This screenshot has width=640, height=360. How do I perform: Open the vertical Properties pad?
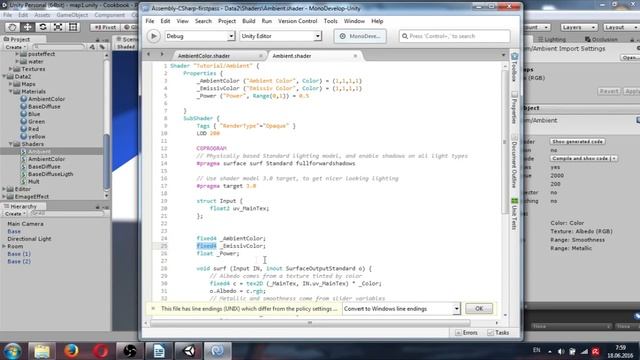(514, 107)
